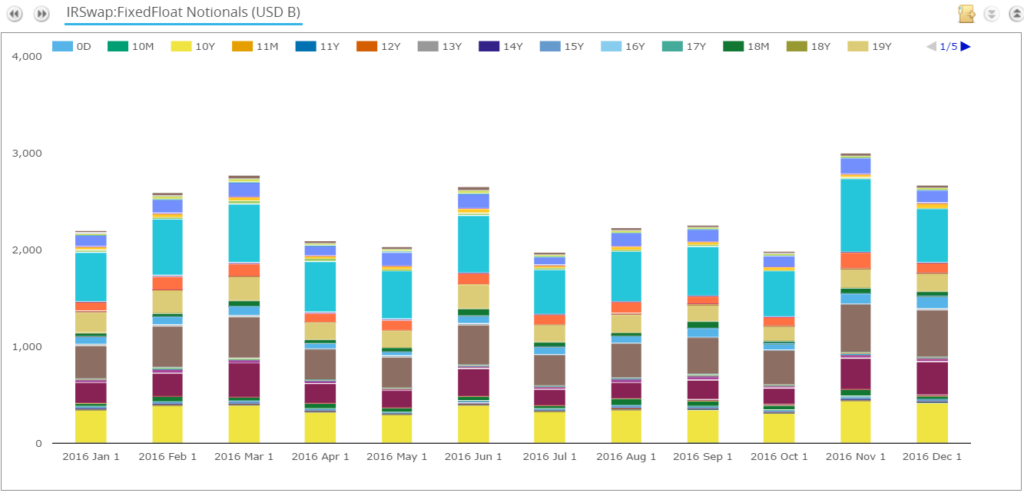Viewport: 1024px width, 493px height.
Task: Toggle 18Y series via legend label
Action: [x=820, y=46]
